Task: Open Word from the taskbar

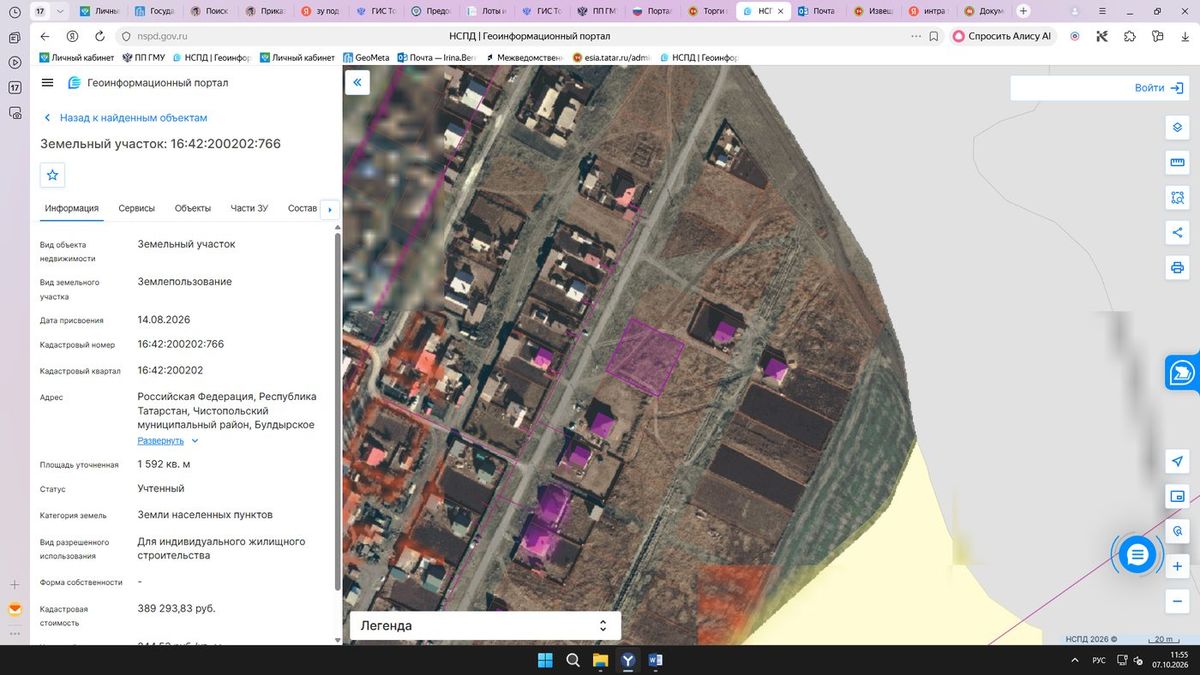Action: tap(656, 660)
